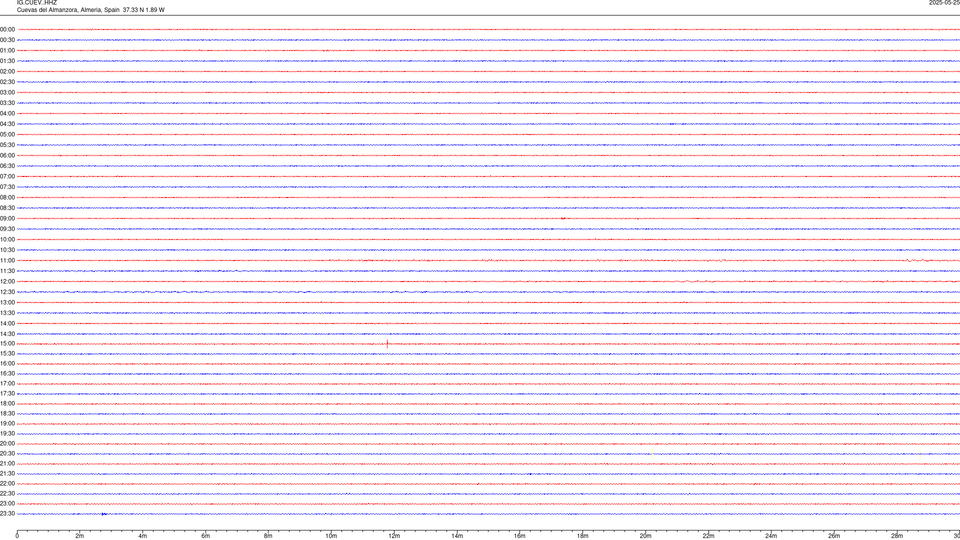Screen dimensions: 960x540
Task: Click the 4m tick label on the axis
Action: [143, 536]
